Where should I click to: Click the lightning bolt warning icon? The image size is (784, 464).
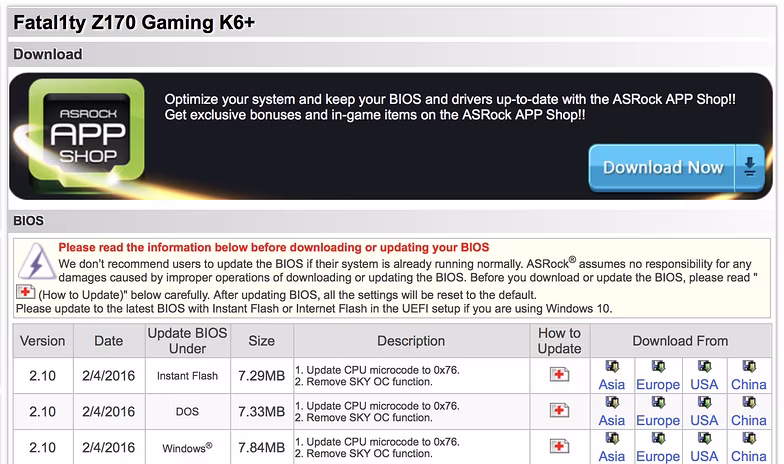point(36,262)
